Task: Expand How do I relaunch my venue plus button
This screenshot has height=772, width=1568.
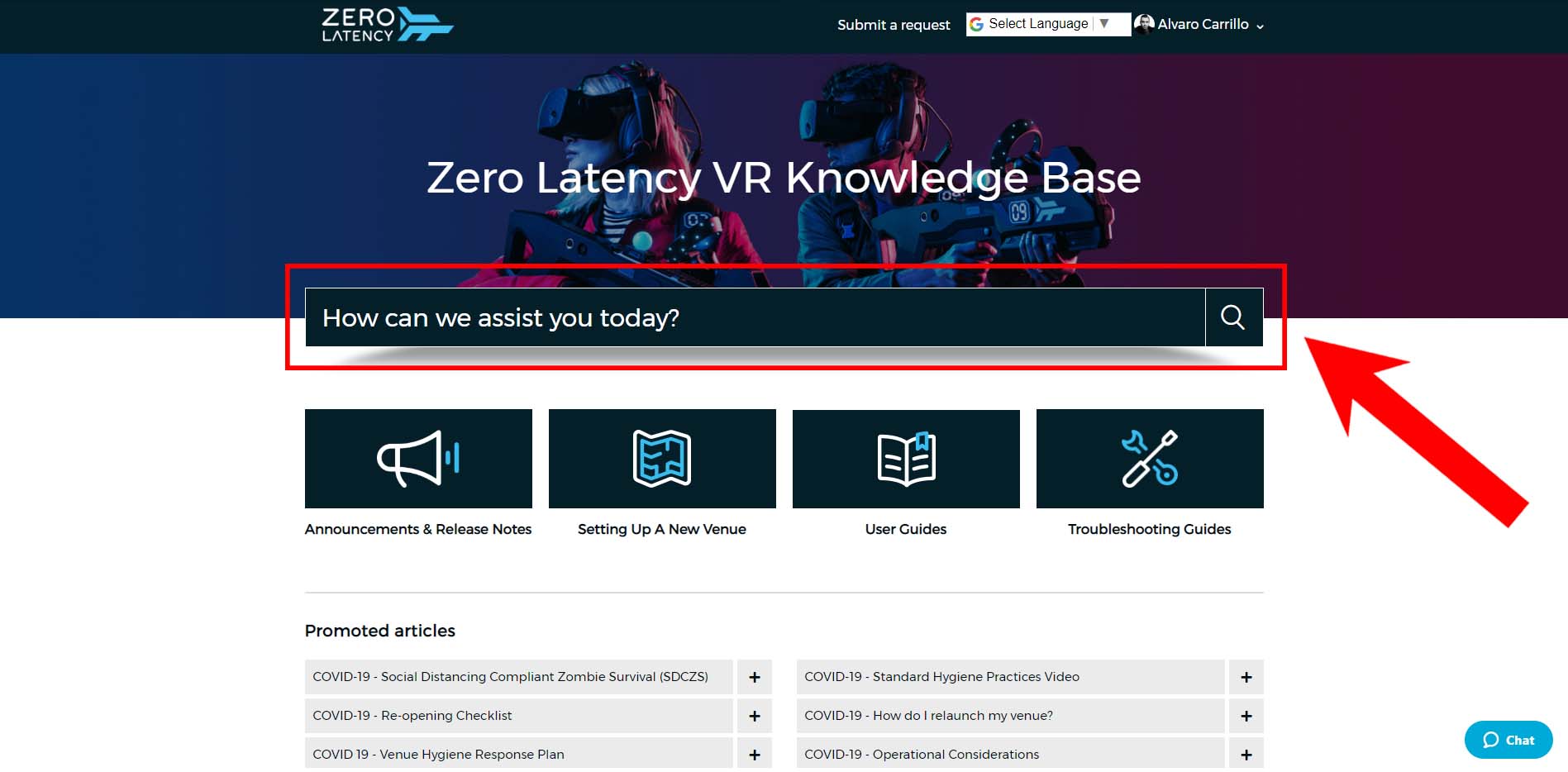Action: click(x=1246, y=716)
